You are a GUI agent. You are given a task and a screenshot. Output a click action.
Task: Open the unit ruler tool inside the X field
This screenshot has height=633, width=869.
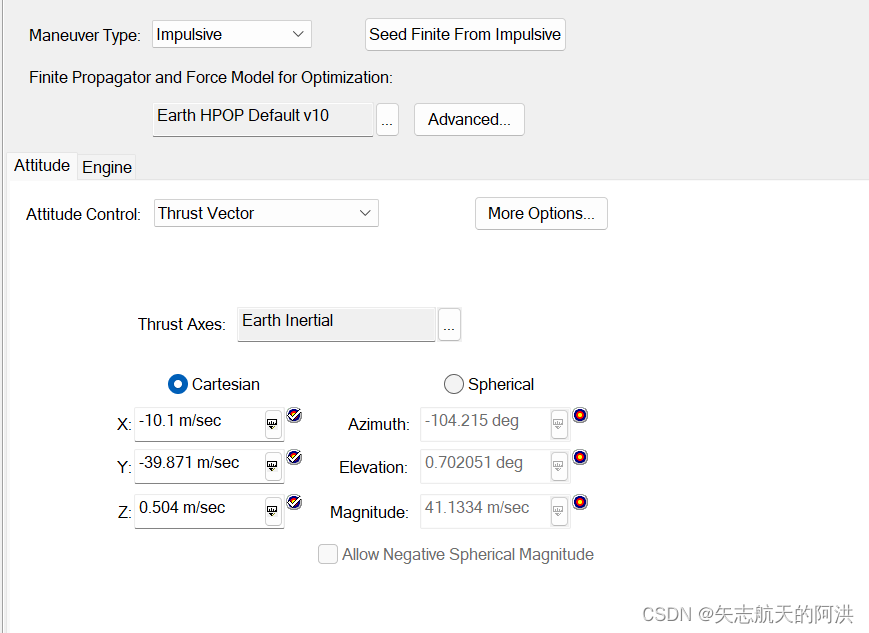(x=273, y=425)
